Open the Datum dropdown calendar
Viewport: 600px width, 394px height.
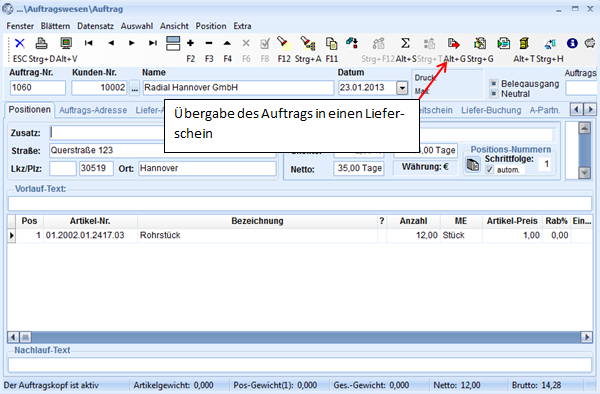(402, 88)
